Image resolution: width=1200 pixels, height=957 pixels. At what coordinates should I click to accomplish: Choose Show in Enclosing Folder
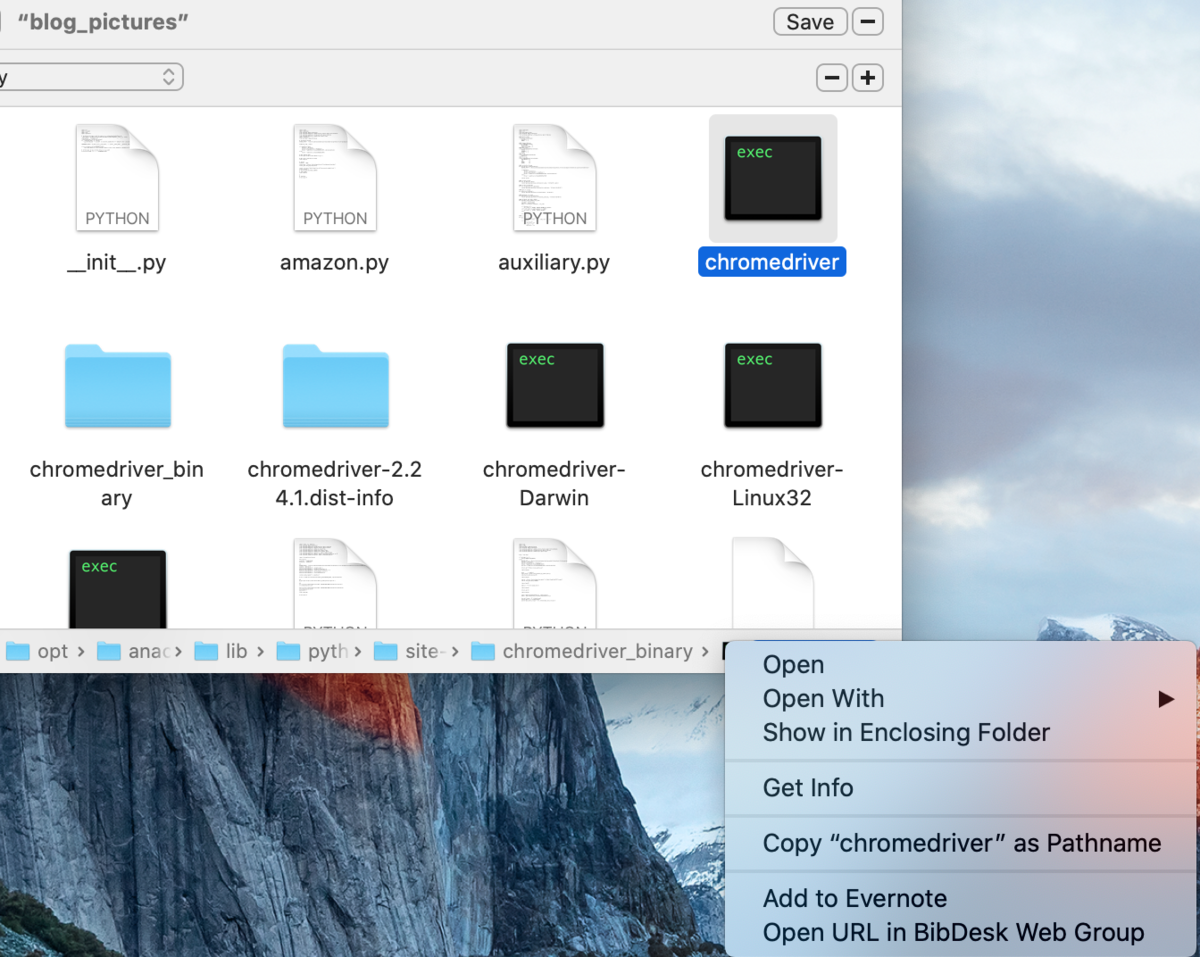906,733
